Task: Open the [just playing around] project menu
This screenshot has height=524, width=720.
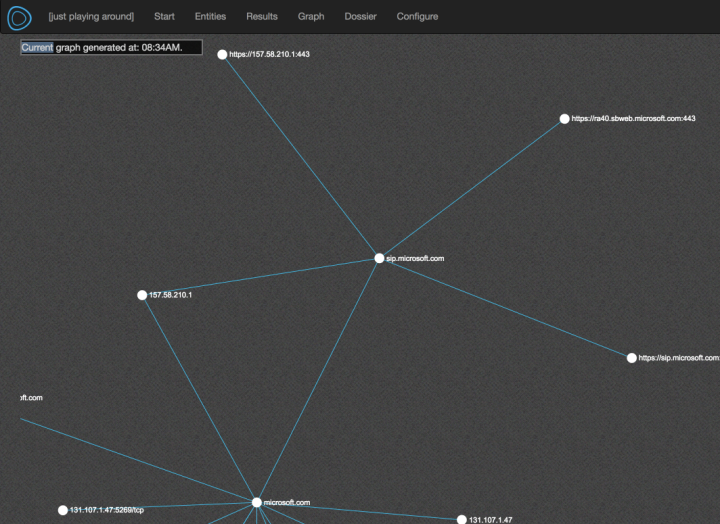Action: coord(91,17)
